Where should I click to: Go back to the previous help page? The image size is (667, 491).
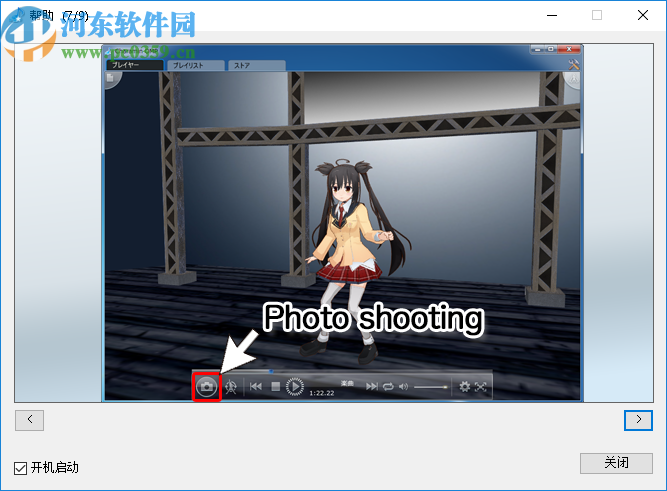pyautogui.click(x=29, y=420)
